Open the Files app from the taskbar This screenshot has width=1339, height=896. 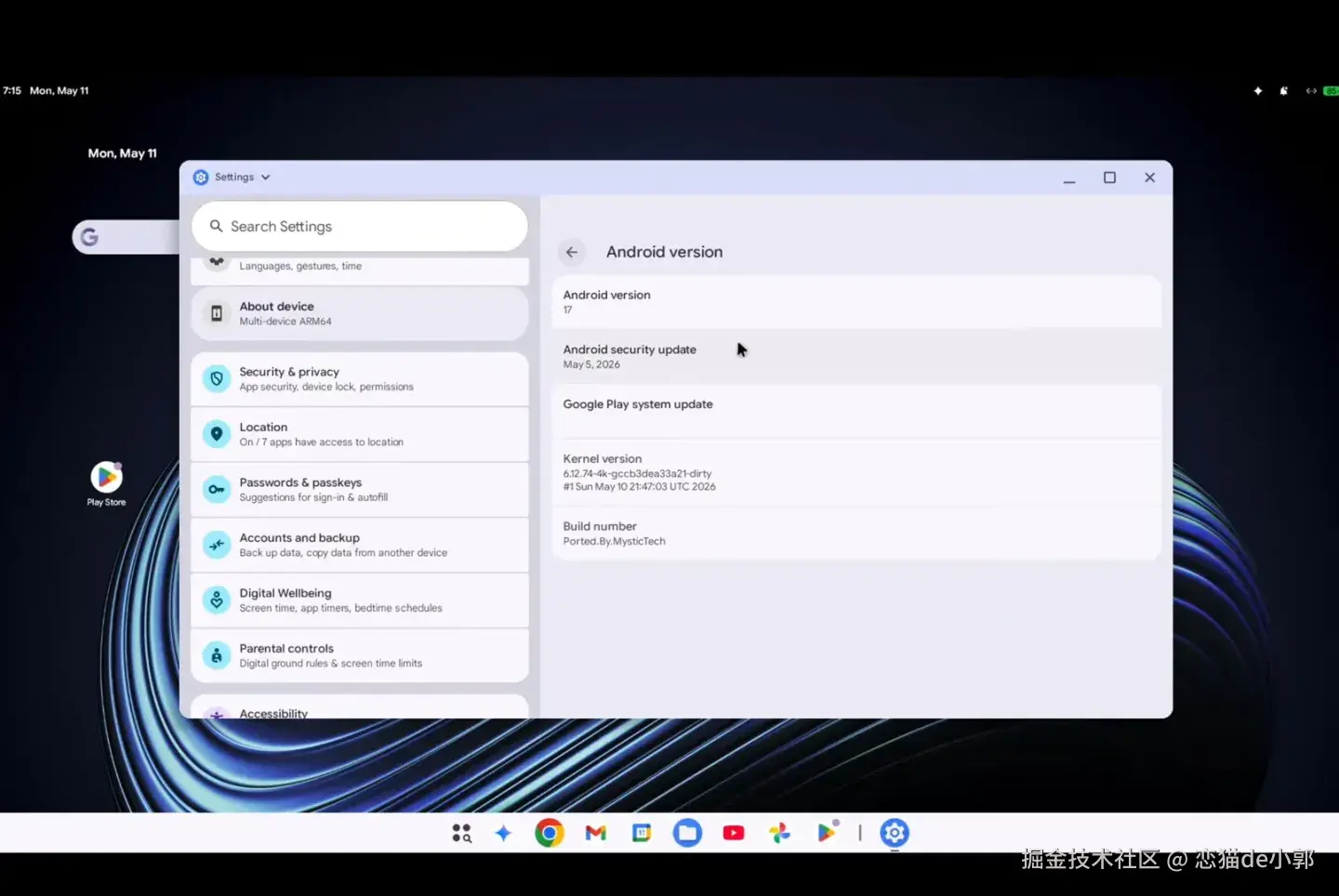[688, 833]
